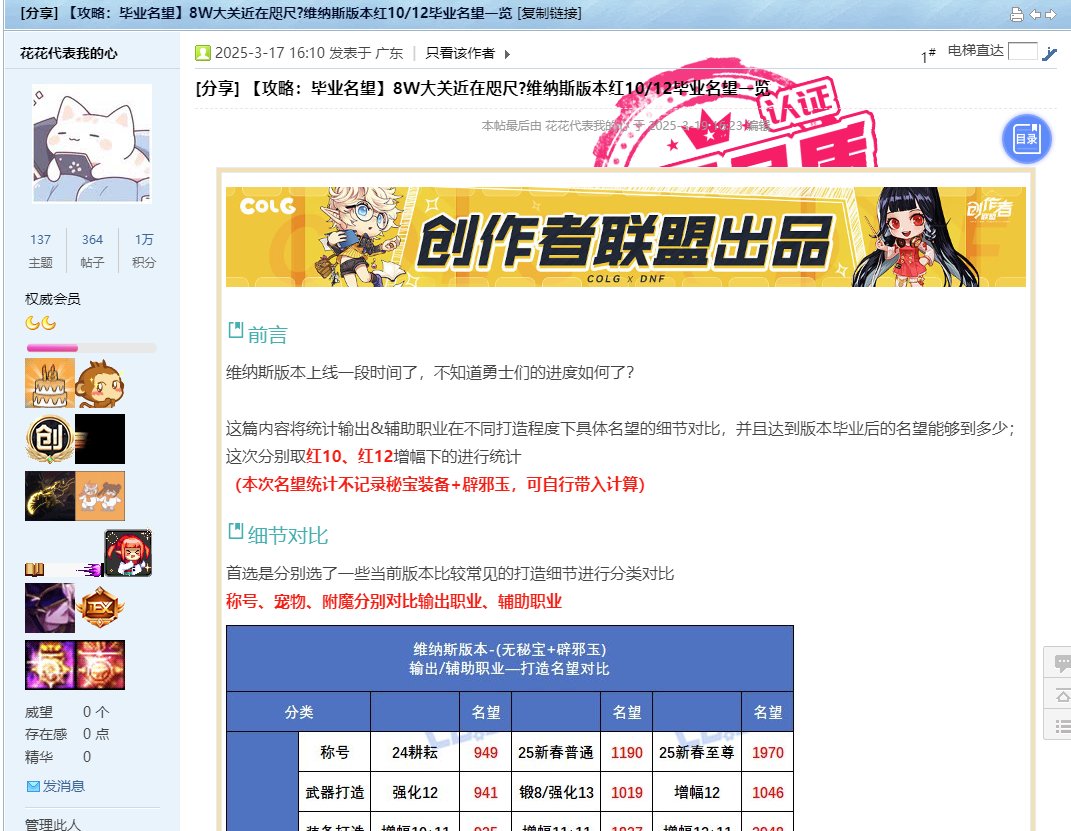This screenshot has height=831, width=1071.
Task: Click the 锻8/强化13 table cell
Action: (x=555, y=793)
